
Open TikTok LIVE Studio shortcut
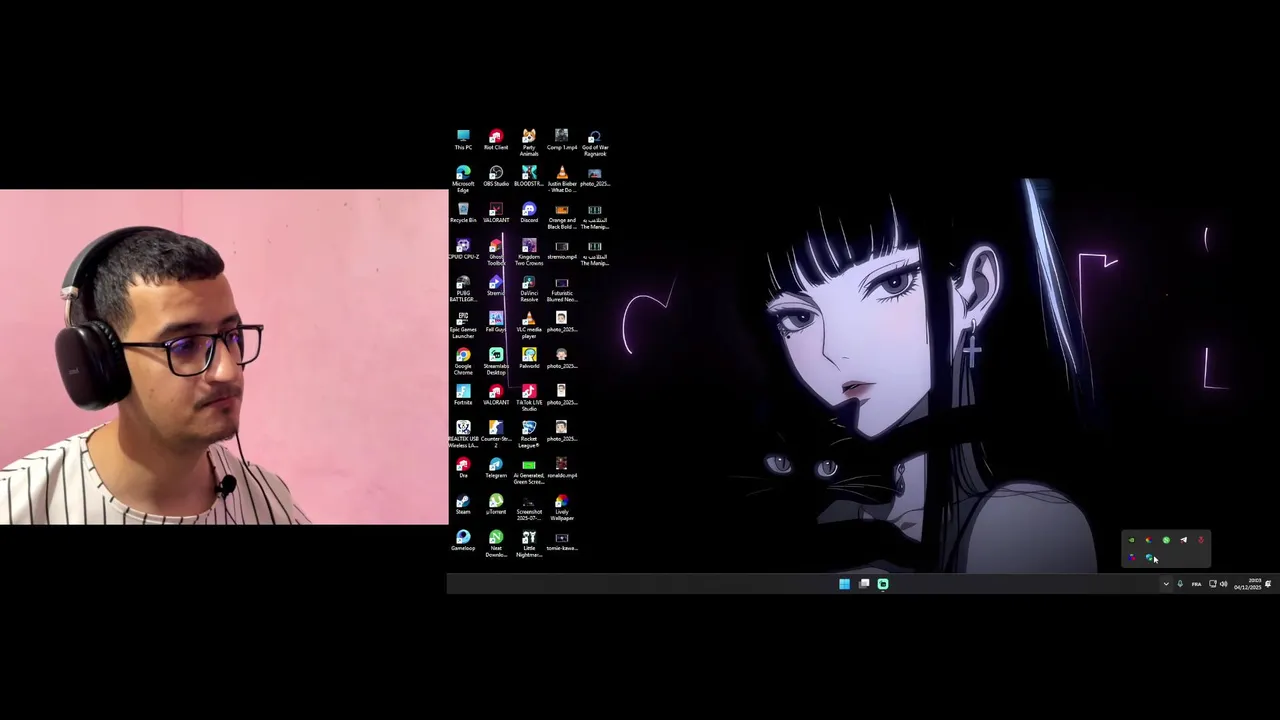click(529, 398)
